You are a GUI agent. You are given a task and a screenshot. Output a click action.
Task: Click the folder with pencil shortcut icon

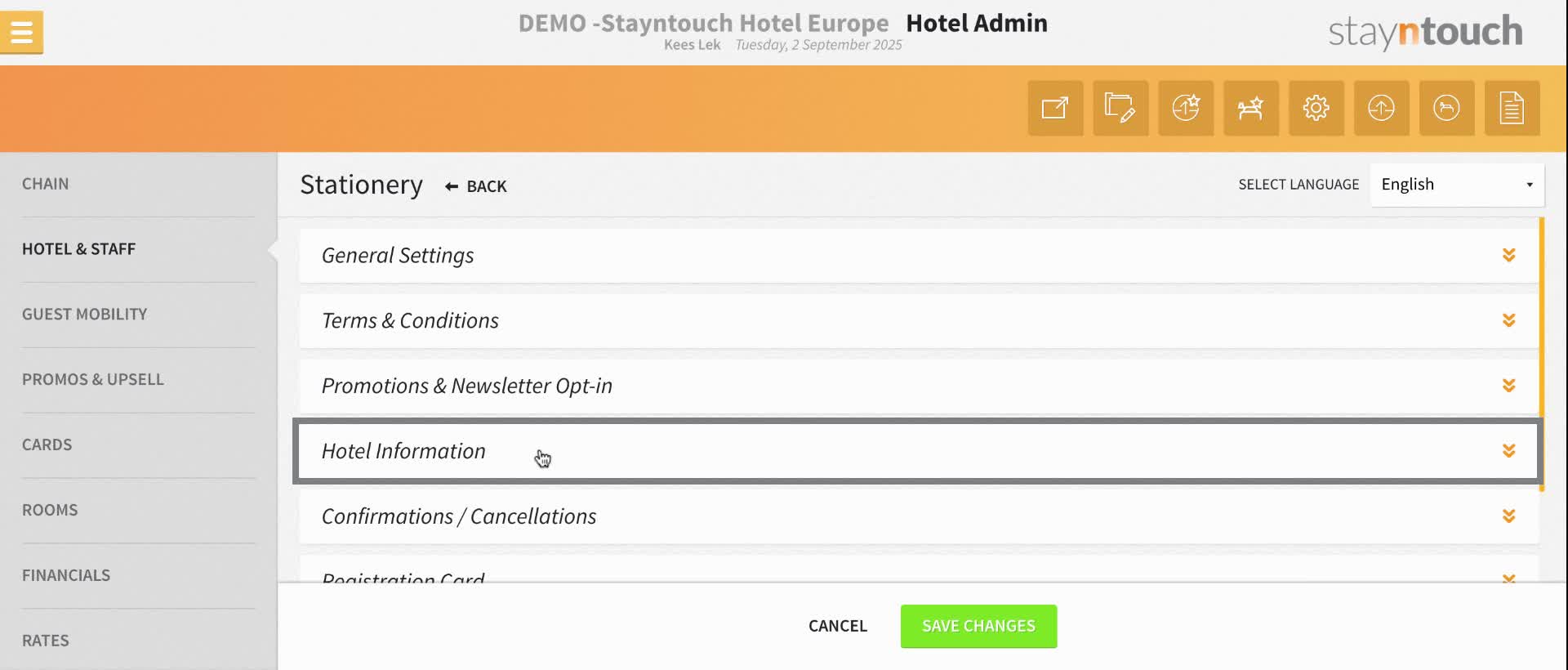1120,108
